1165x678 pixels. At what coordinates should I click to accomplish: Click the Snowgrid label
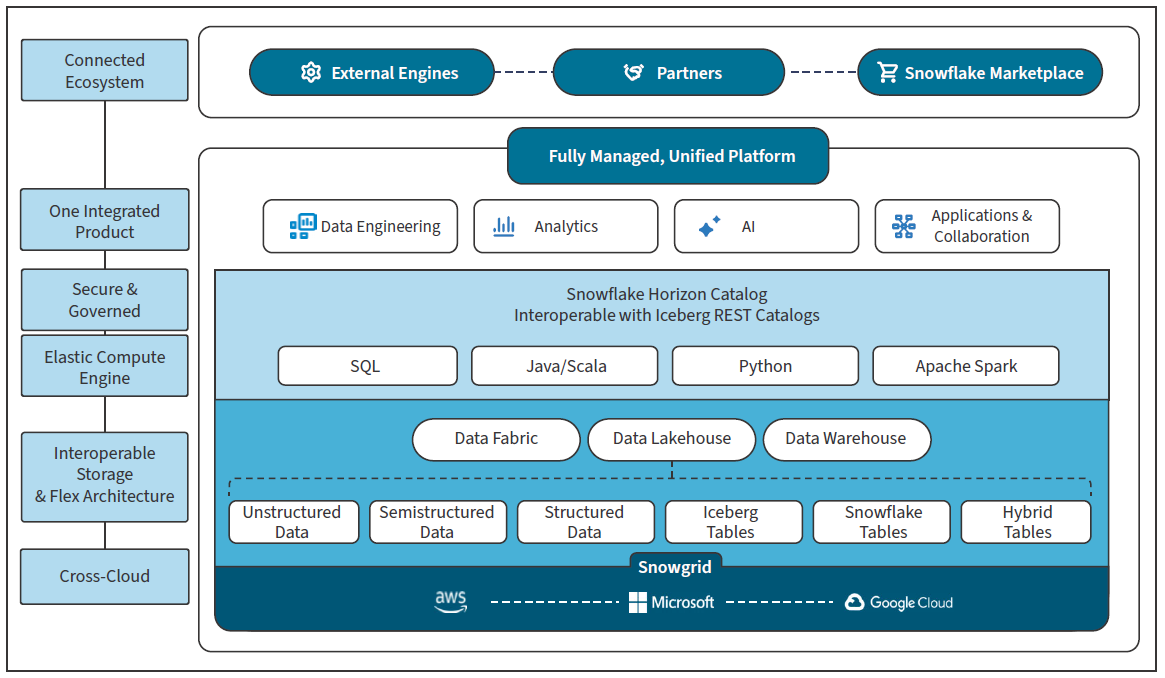tap(675, 567)
